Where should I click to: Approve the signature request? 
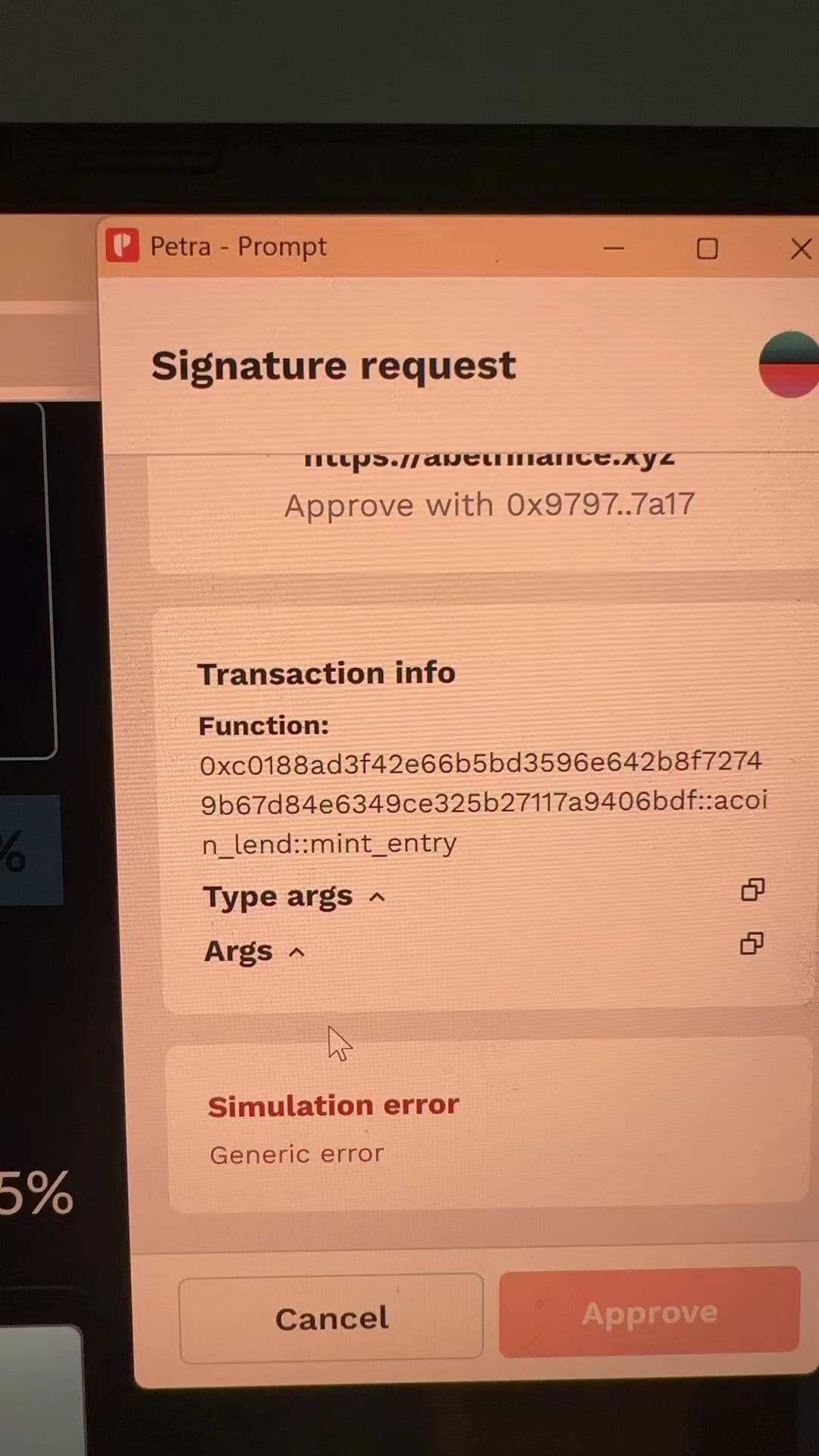click(649, 1313)
